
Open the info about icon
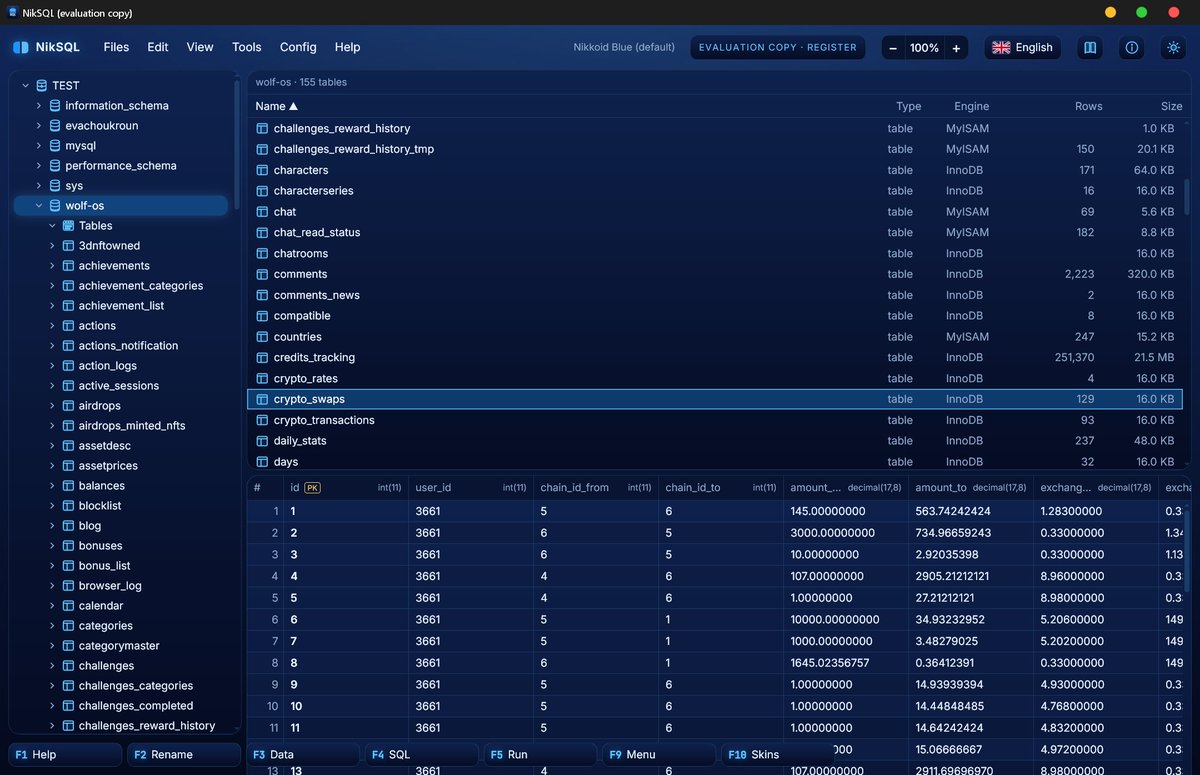(1132, 47)
